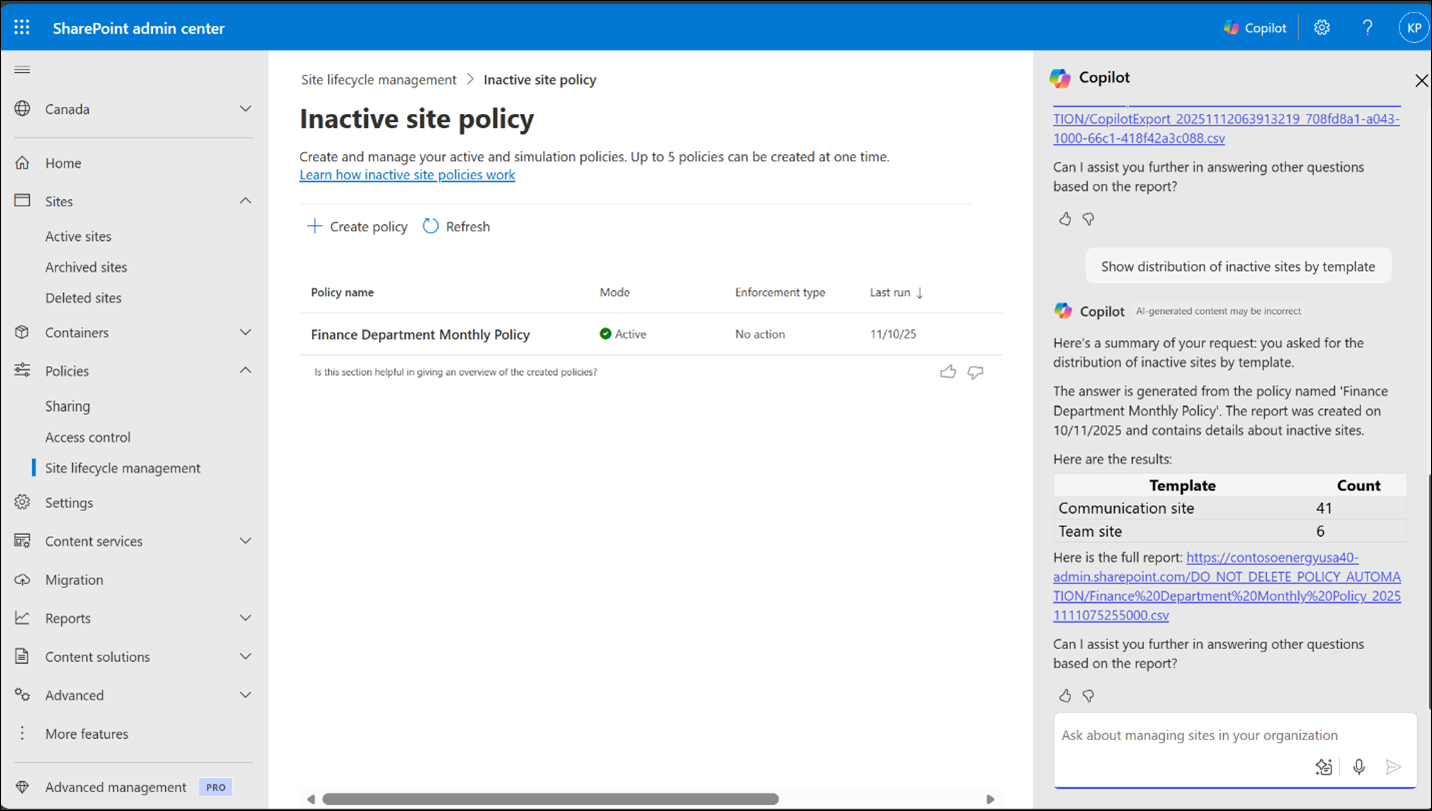Click the send arrow in the Copilot chat

pos(1393,766)
